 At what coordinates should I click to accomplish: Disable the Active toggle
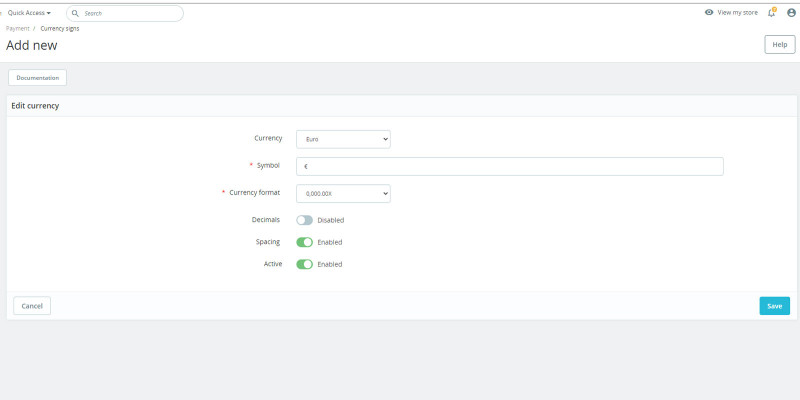click(304, 264)
